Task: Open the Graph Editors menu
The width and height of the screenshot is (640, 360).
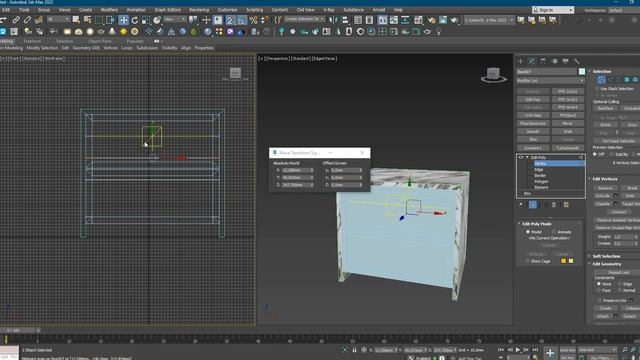Action: pos(167,10)
